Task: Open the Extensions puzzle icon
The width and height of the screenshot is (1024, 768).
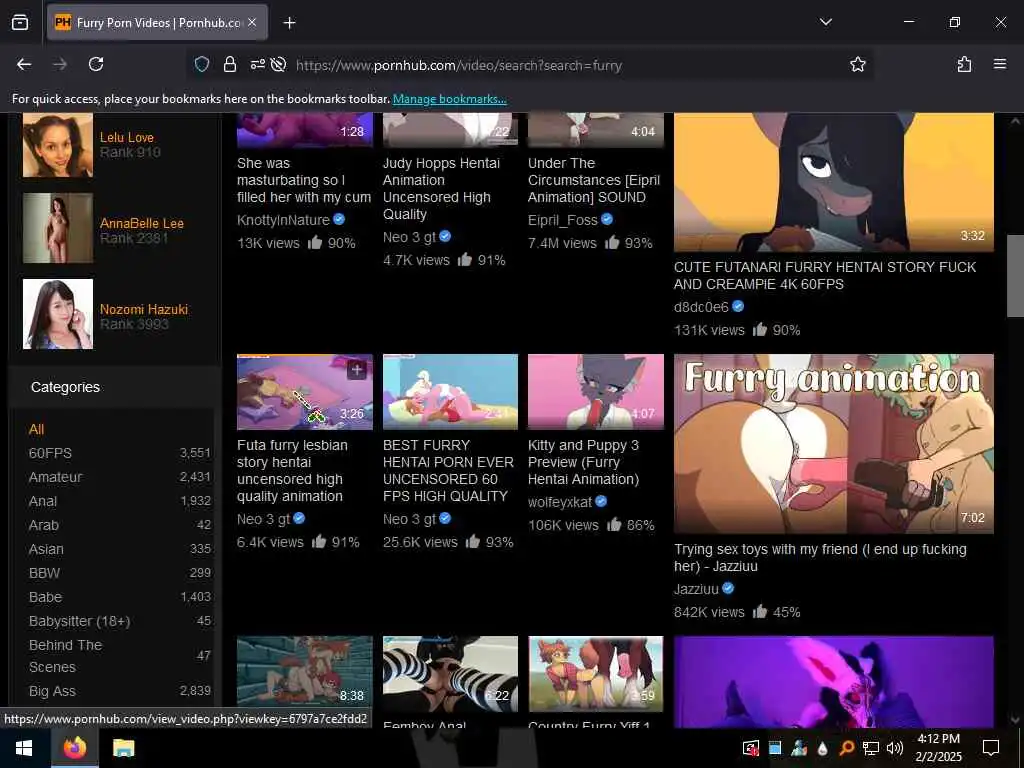Action: [965, 64]
